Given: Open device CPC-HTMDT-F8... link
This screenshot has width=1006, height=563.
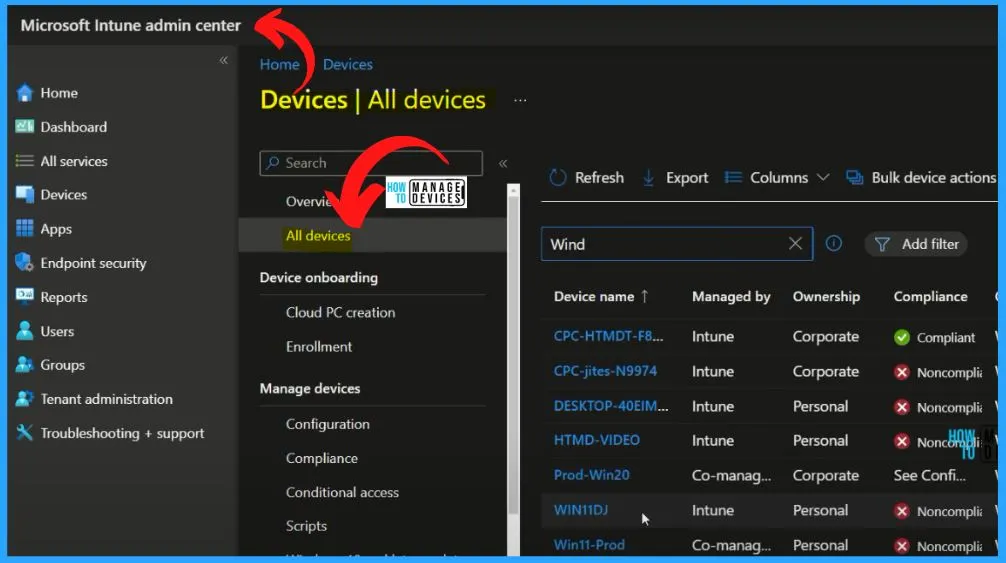Looking at the screenshot, I should click(608, 336).
